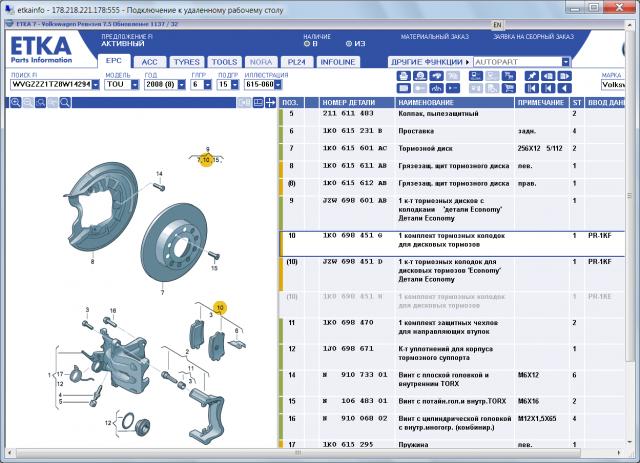Switch to the EPC tab
Screen dimensions: 640x463
click(114, 61)
